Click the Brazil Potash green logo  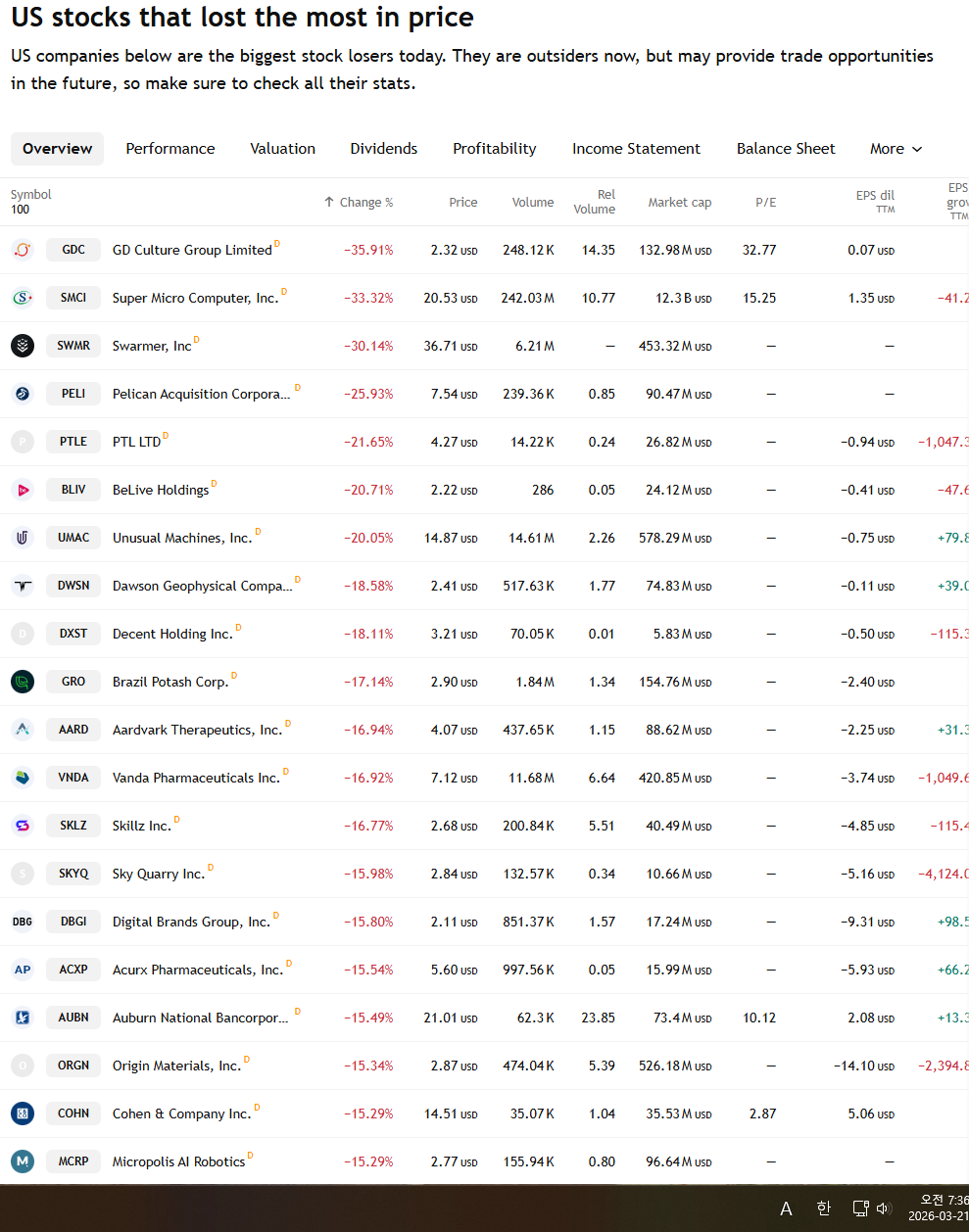coord(23,682)
